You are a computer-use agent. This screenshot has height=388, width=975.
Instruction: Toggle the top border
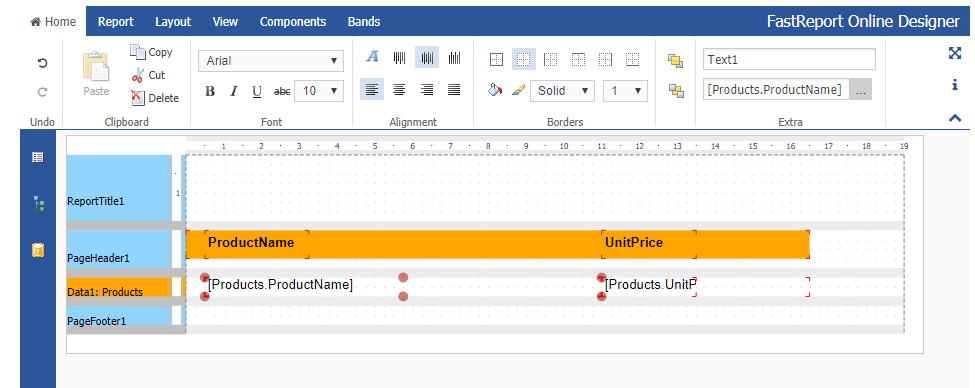point(578,59)
